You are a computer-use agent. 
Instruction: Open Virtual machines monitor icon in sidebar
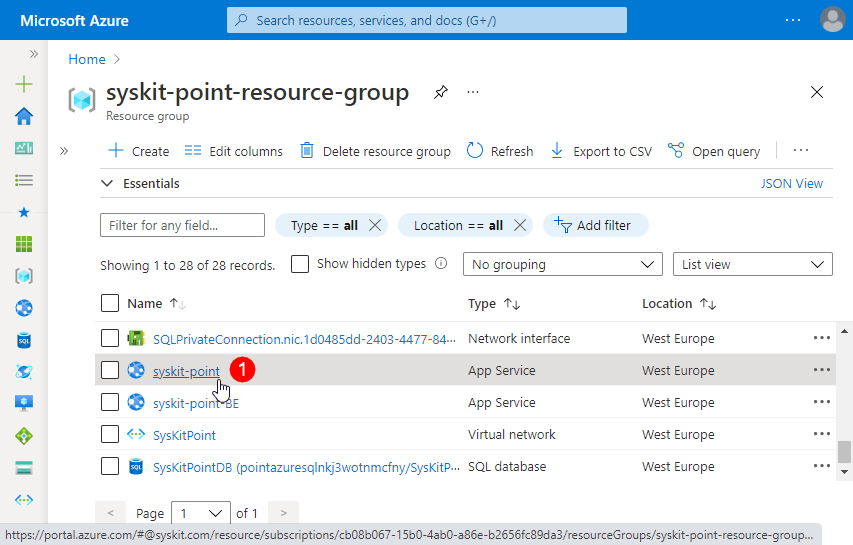24,404
